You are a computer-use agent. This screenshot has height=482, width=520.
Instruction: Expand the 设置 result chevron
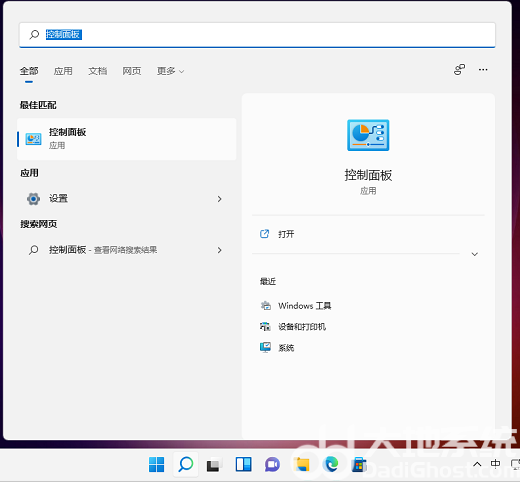coord(219,199)
